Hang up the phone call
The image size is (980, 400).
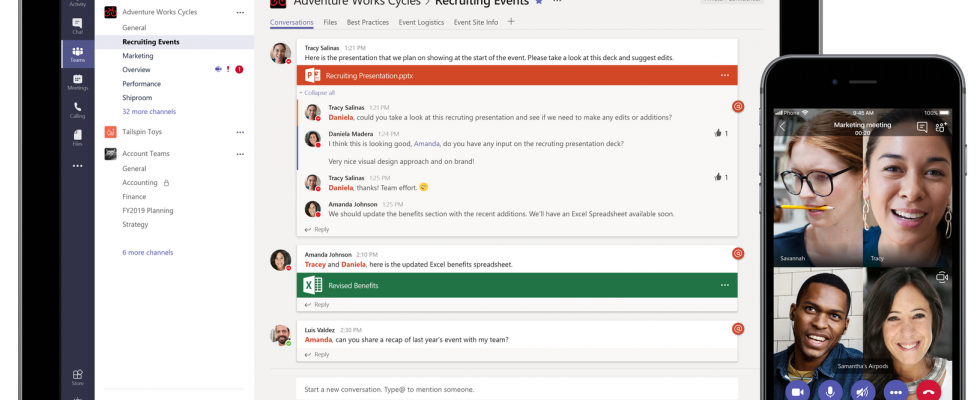(929, 391)
